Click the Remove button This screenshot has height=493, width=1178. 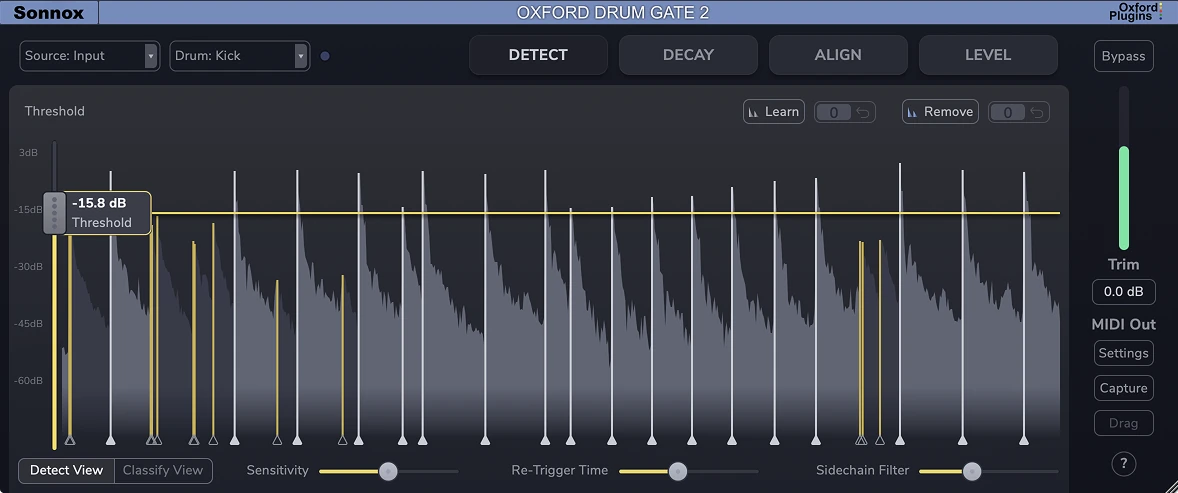[940, 112]
